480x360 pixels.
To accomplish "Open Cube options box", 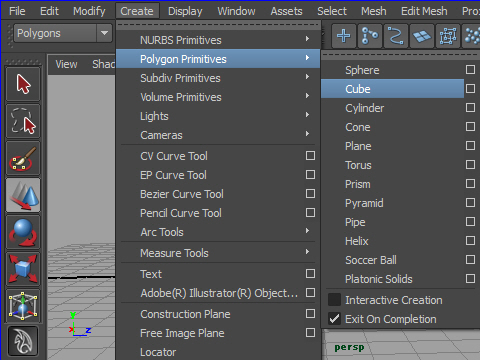I will (x=470, y=89).
